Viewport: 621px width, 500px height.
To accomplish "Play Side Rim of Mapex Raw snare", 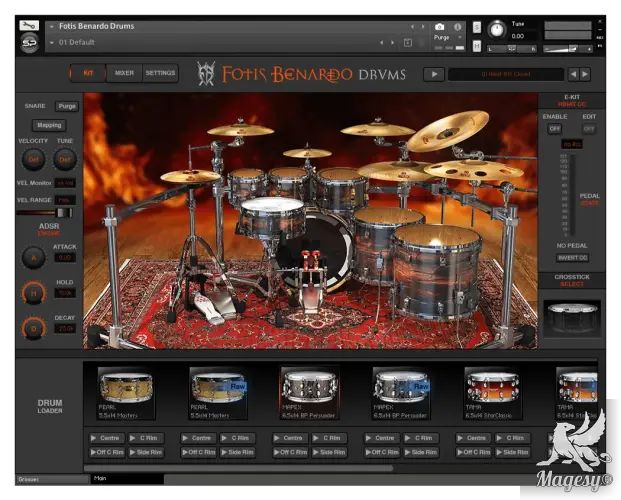I will pos(420,452).
